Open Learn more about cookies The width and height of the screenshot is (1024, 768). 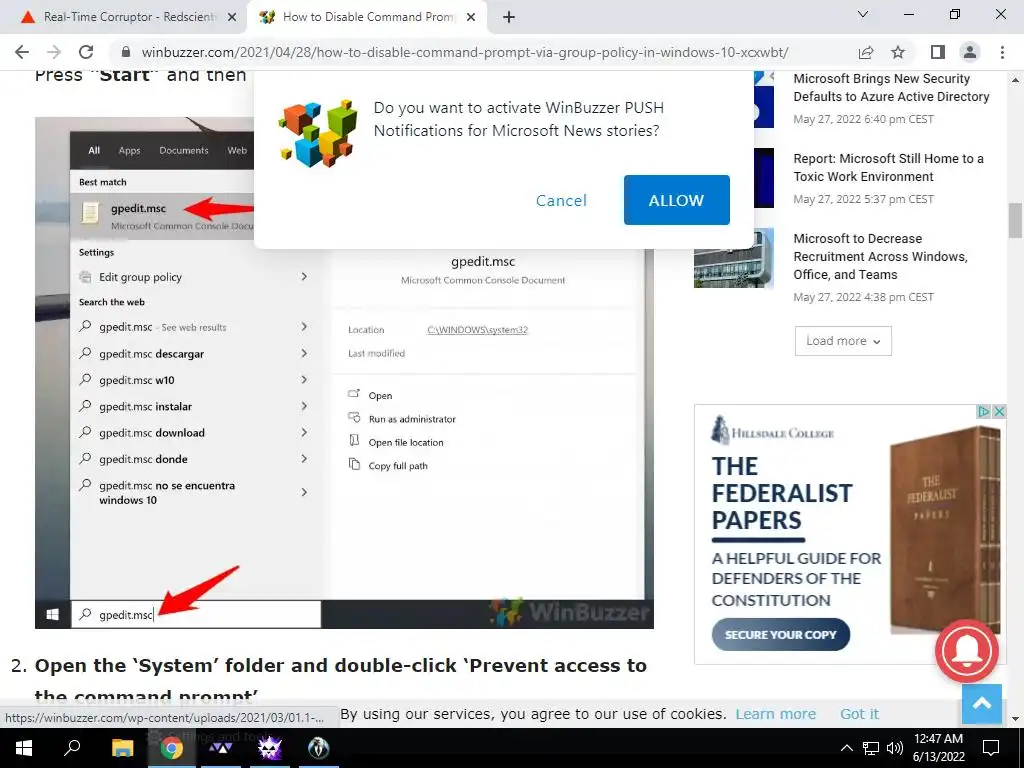point(775,714)
